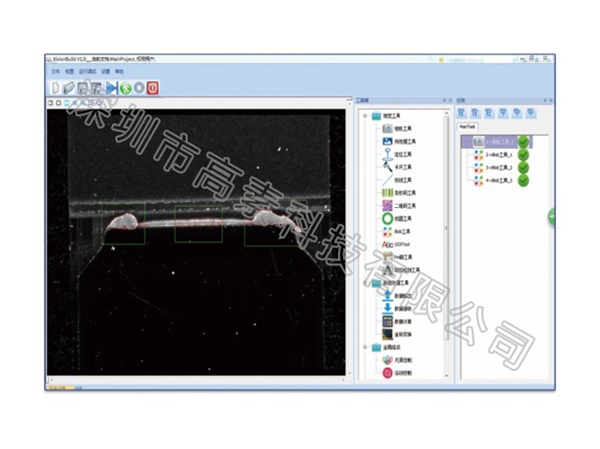Click the toolbox panel pin button
The image size is (600, 449).
445,101
